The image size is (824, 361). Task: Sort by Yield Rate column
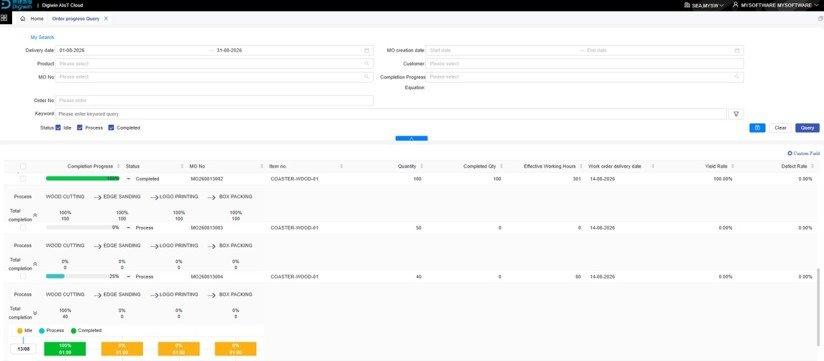pyautogui.click(x=733, y=167)
